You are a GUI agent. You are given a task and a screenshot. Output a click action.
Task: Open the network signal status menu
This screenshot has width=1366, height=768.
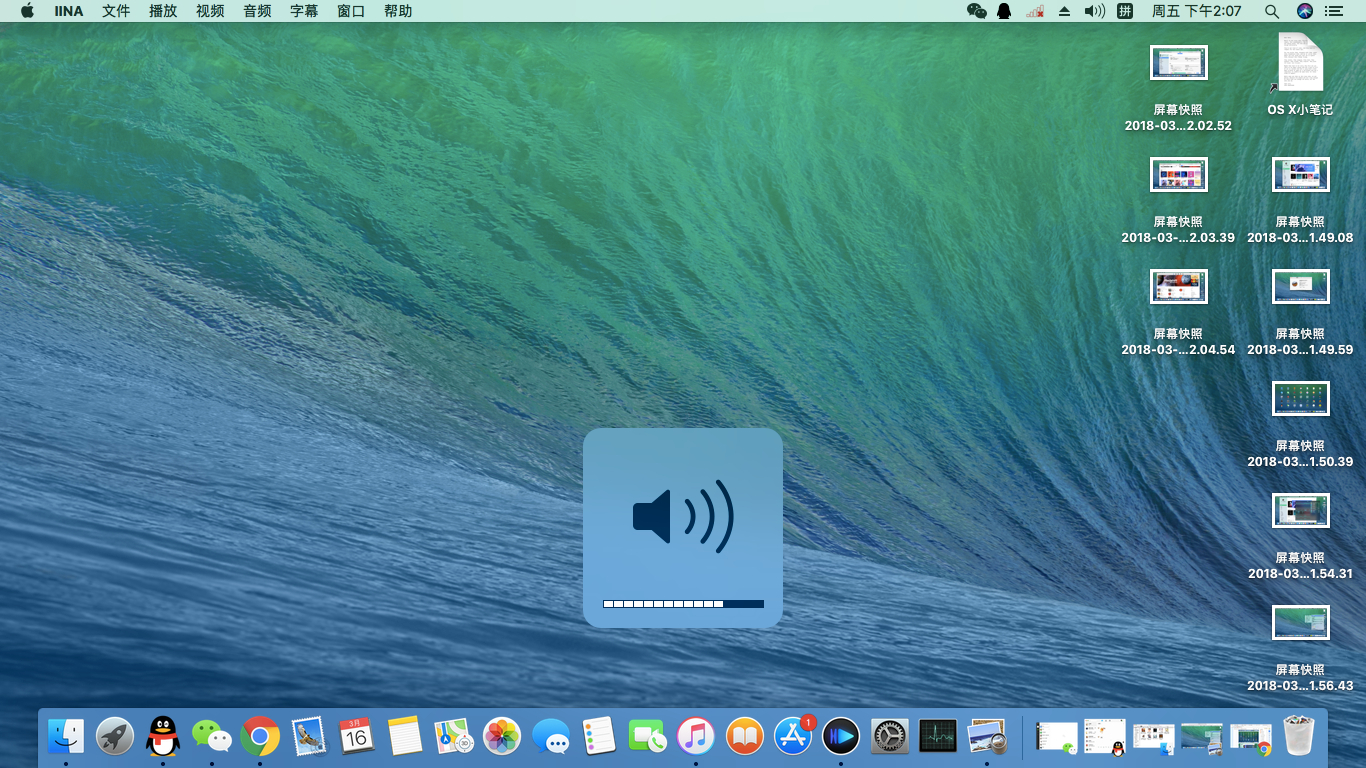(x=1035, y=11)
